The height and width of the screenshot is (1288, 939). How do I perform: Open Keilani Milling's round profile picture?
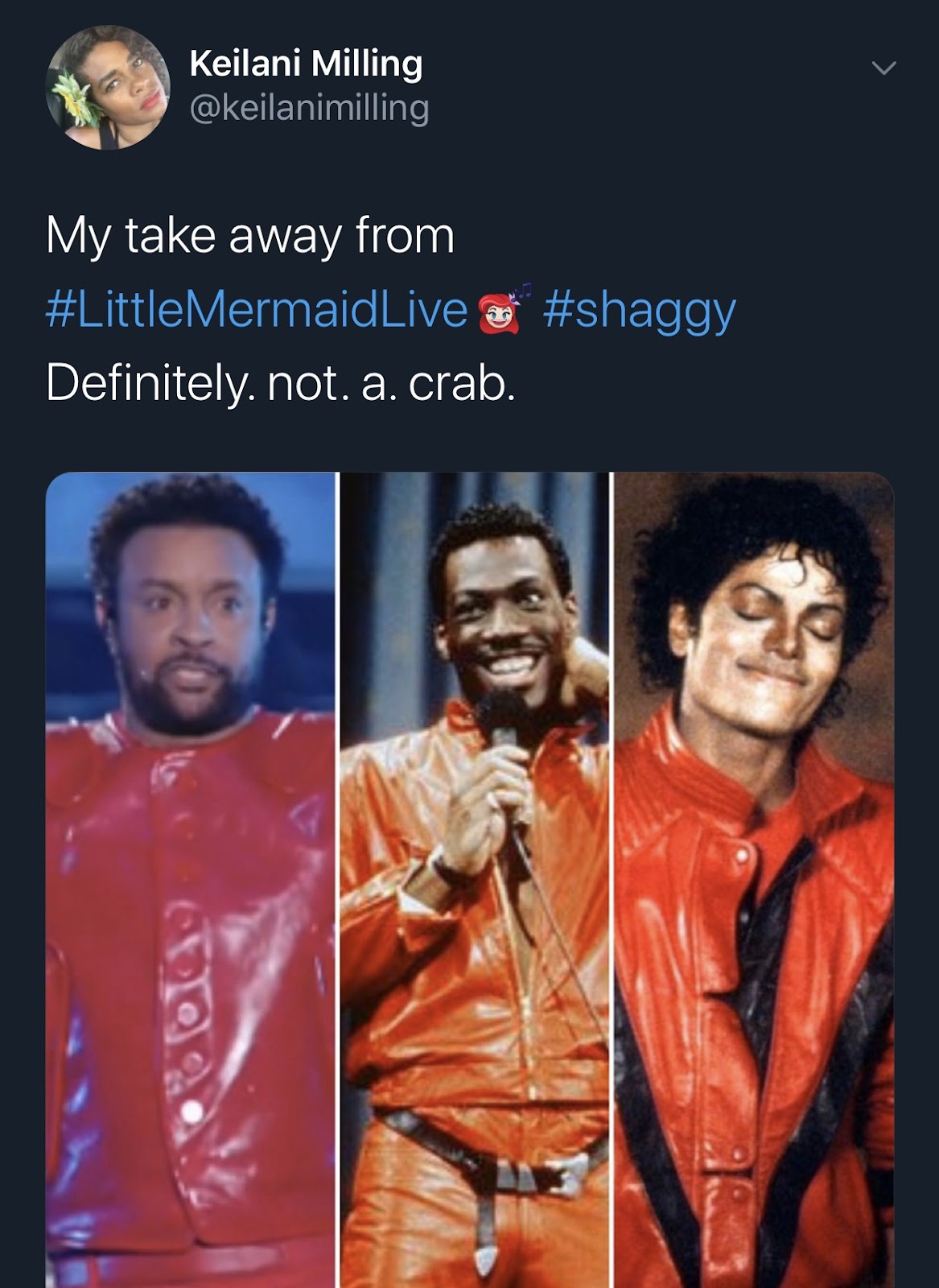click(108, 87)
